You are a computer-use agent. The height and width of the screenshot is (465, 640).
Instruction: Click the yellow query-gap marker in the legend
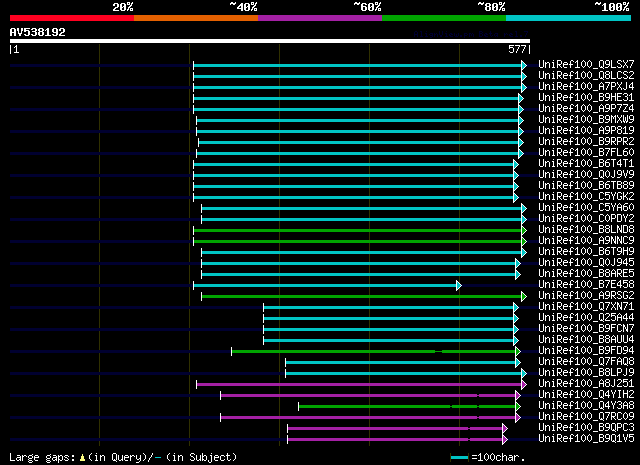click(x=82, y=458)
